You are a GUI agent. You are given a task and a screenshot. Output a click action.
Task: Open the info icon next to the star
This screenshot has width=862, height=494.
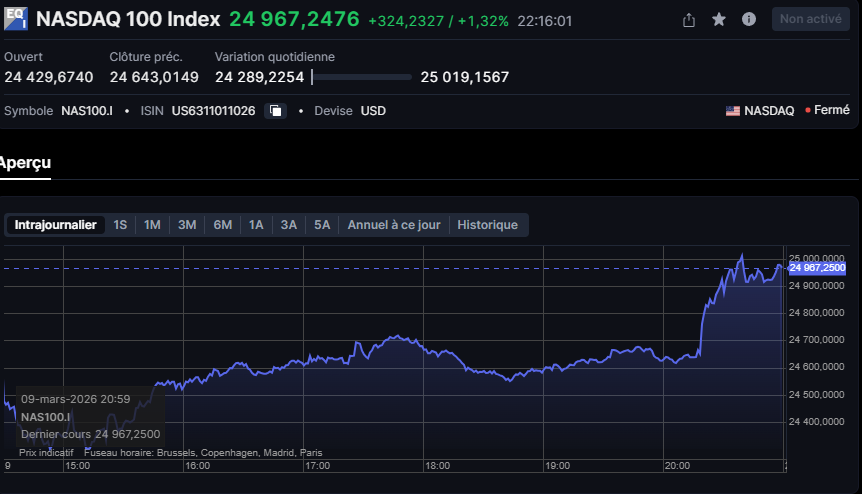click(x=749, y=19)
